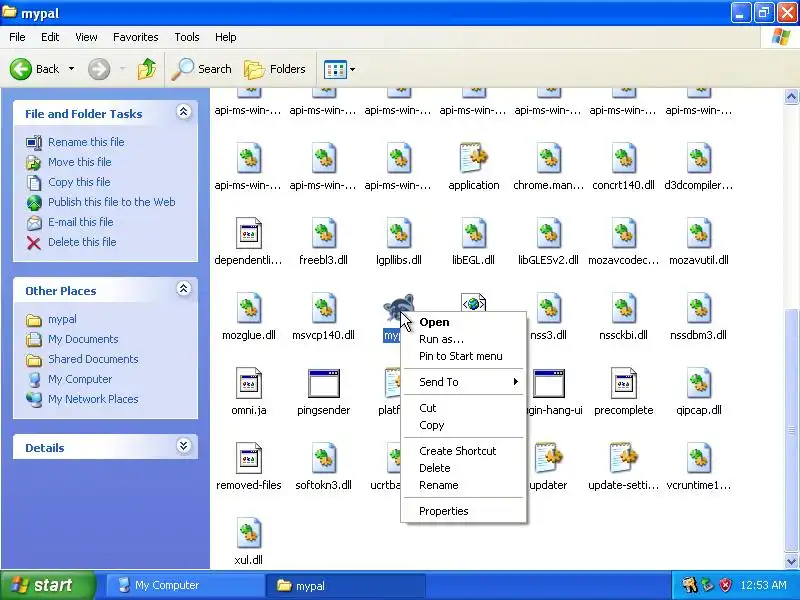The height and width of the screenshot is (600, 800).
Task: Select the removed-files file icon
Action: (249, 459)
